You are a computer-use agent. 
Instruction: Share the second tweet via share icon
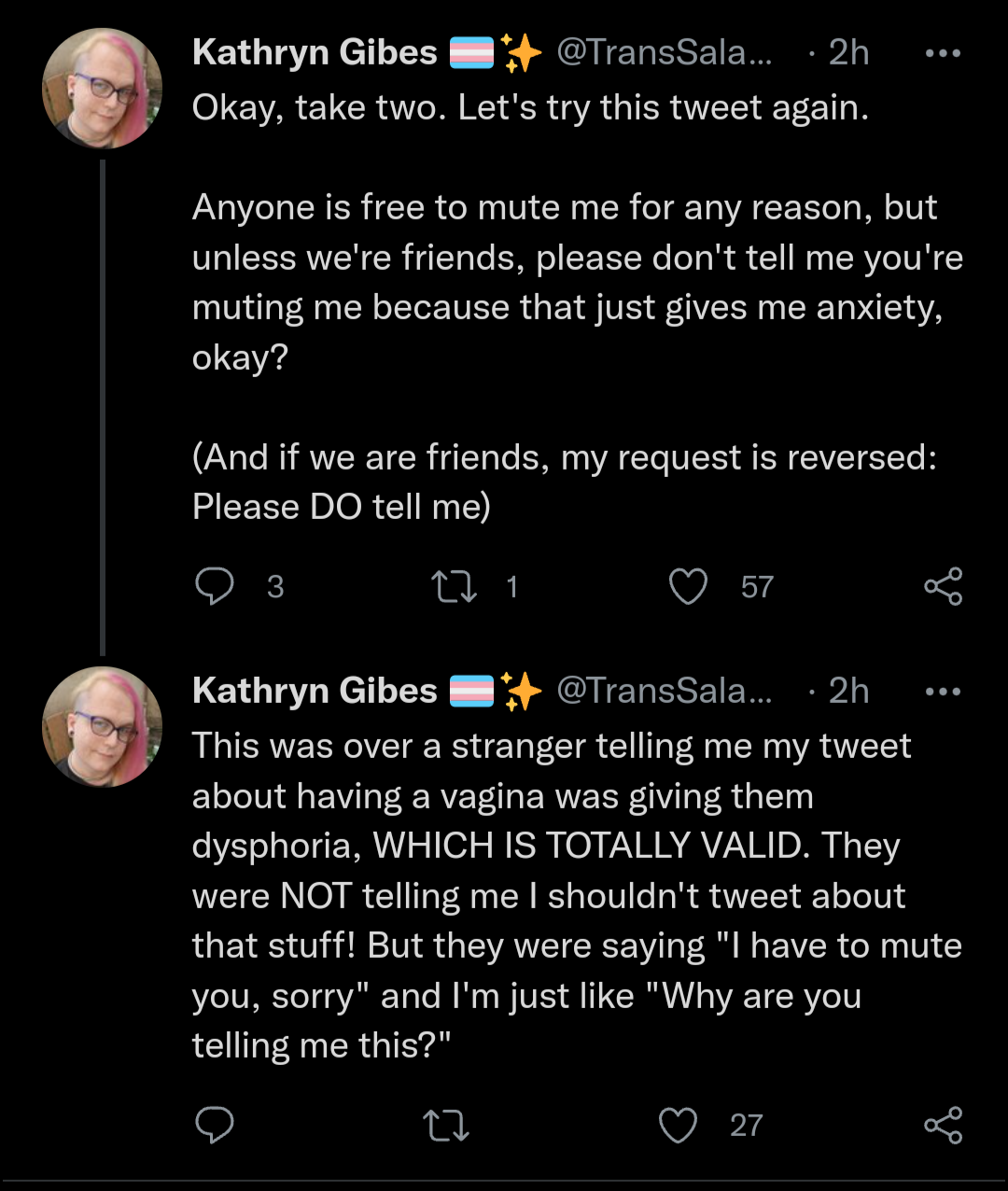(943, 1125)
